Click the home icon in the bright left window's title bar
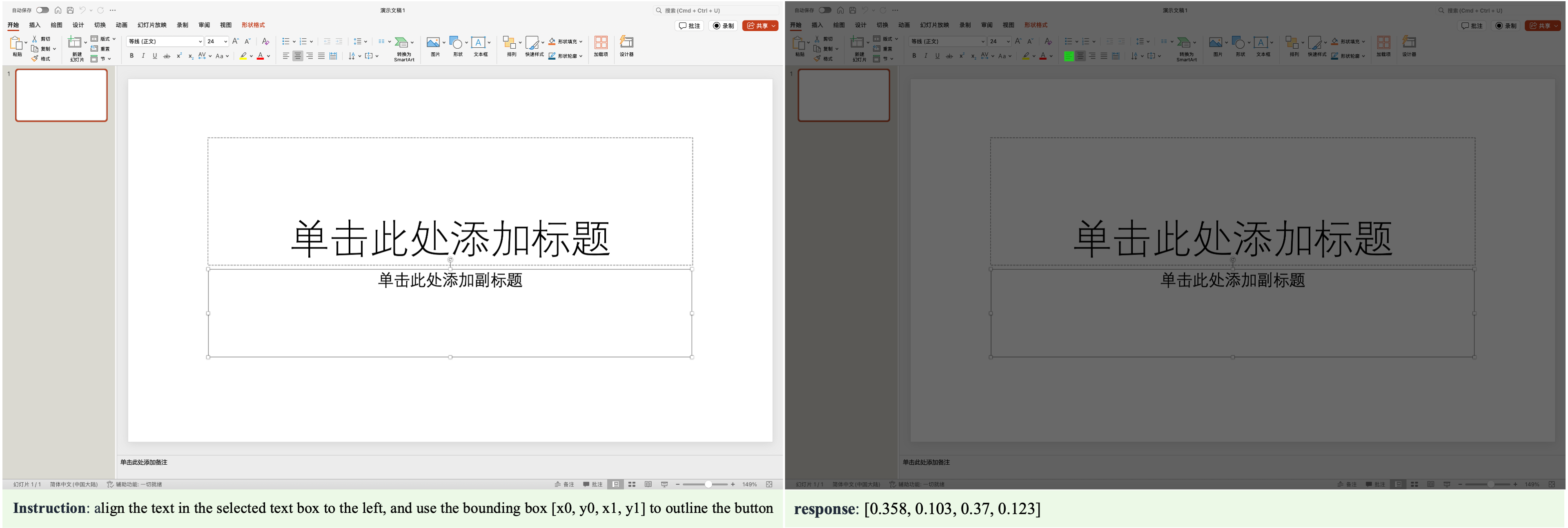 pos(58,10)
